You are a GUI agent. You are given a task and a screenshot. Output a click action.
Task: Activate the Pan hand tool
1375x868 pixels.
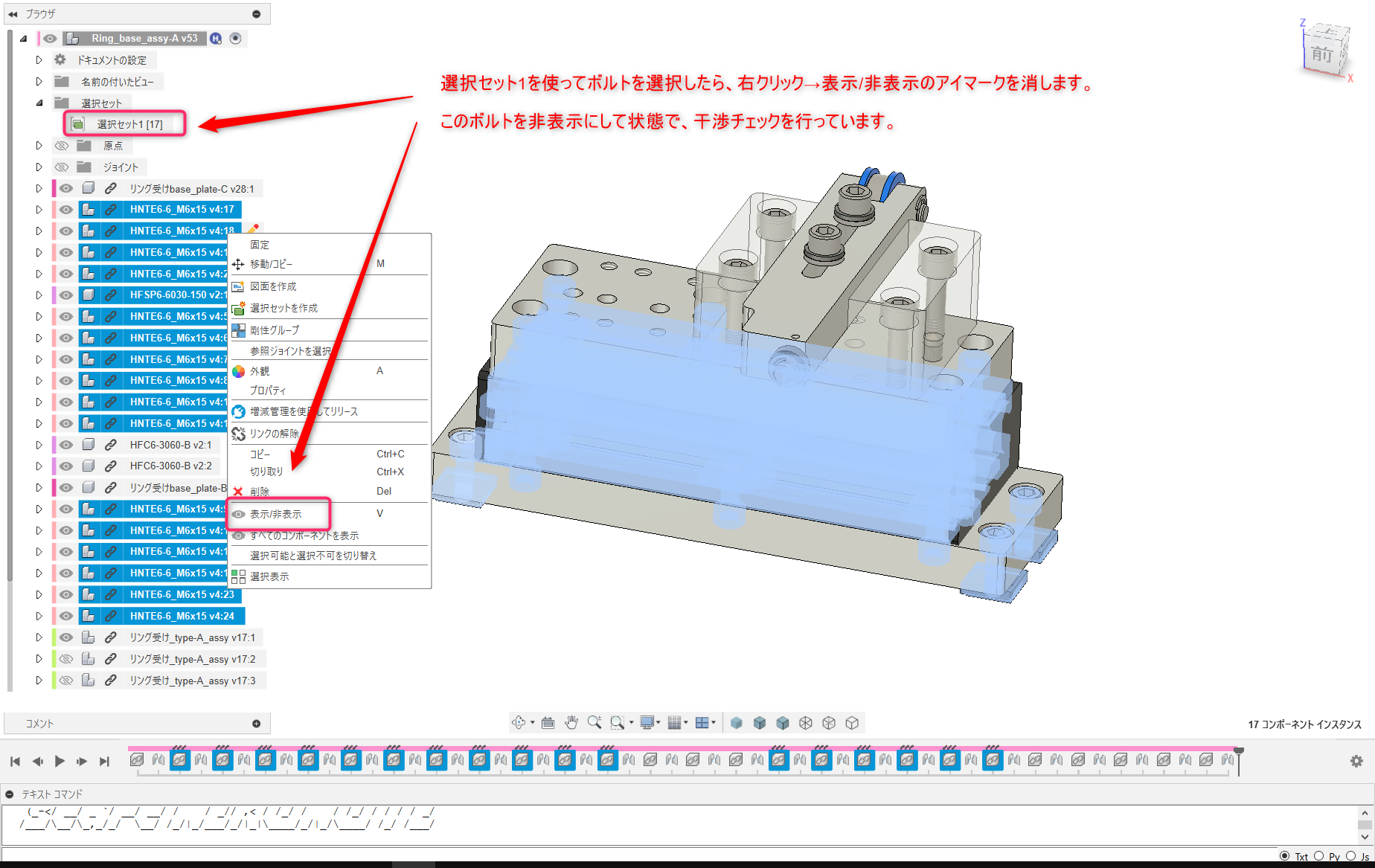click(571, 722)
